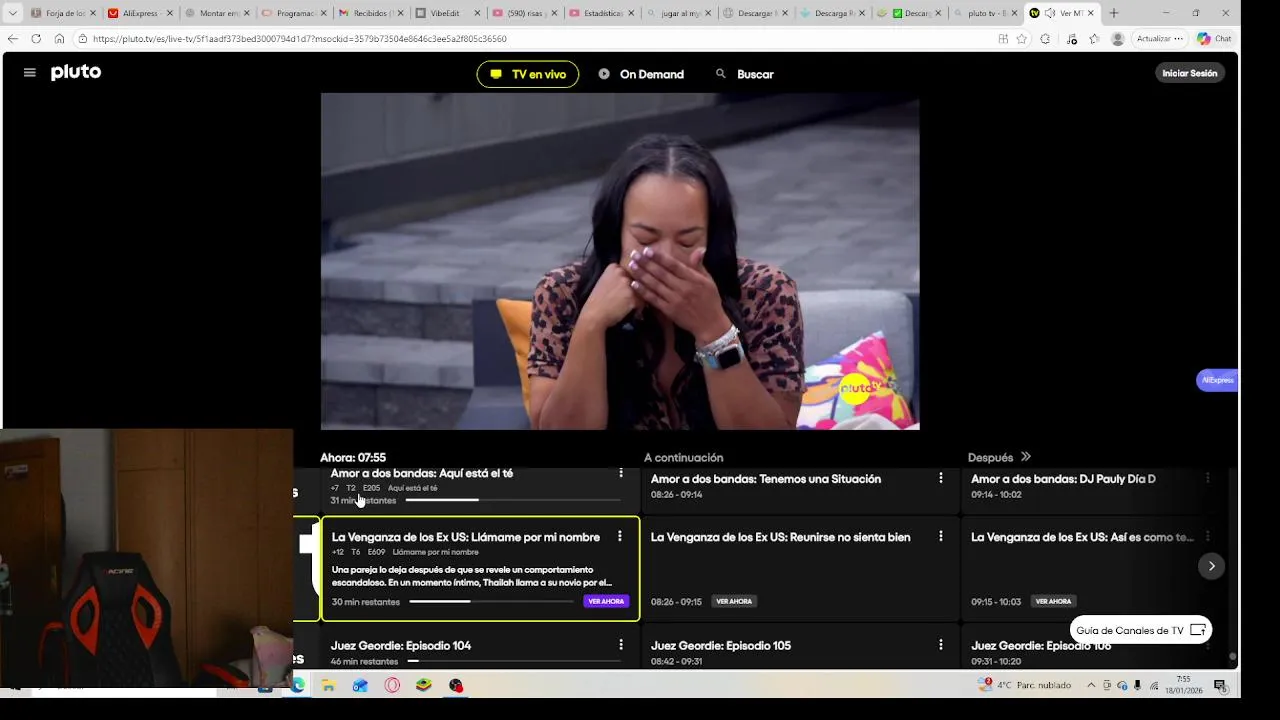Open Guía de Canales de TV

1141,630
